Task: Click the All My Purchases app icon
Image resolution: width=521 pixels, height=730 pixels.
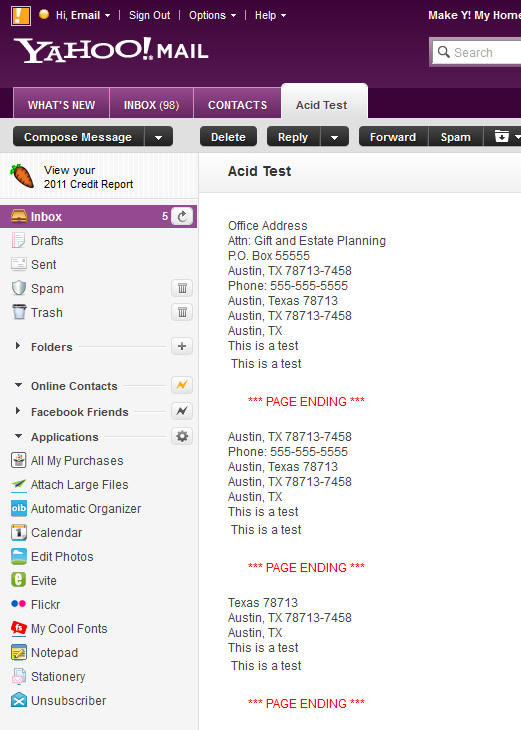Action: coord(19,460)
